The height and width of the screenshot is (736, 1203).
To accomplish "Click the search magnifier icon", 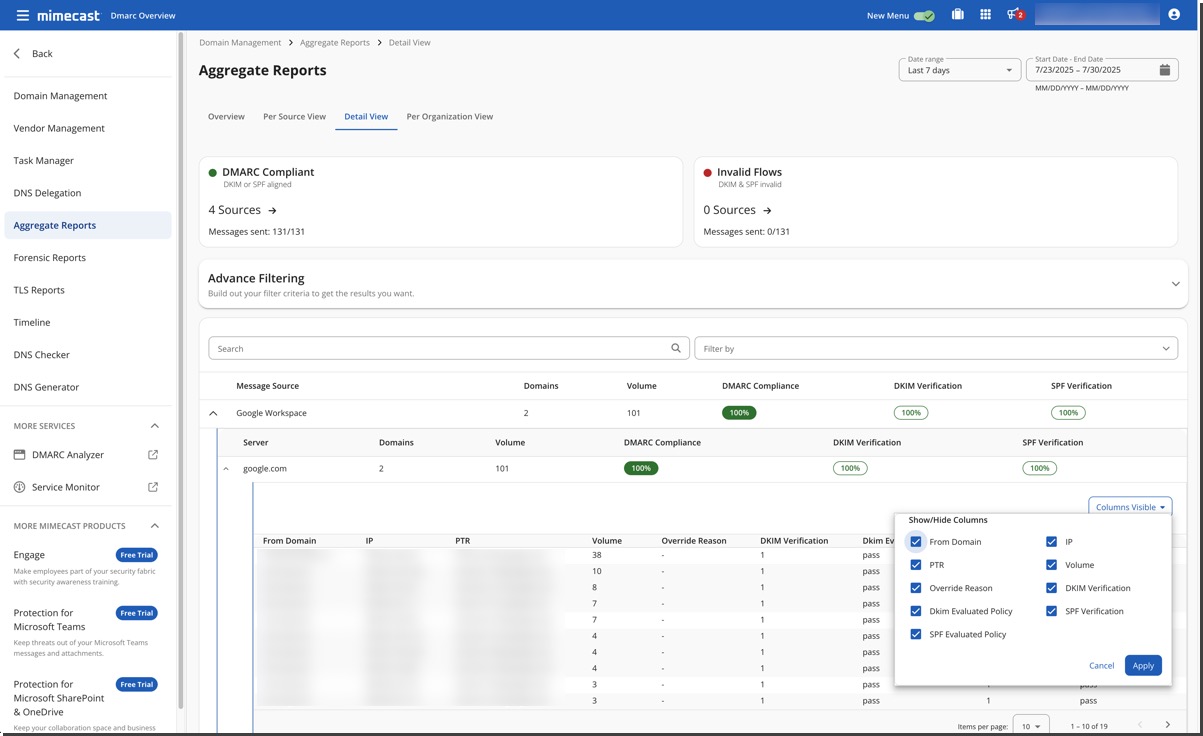I will pos(677,349).
